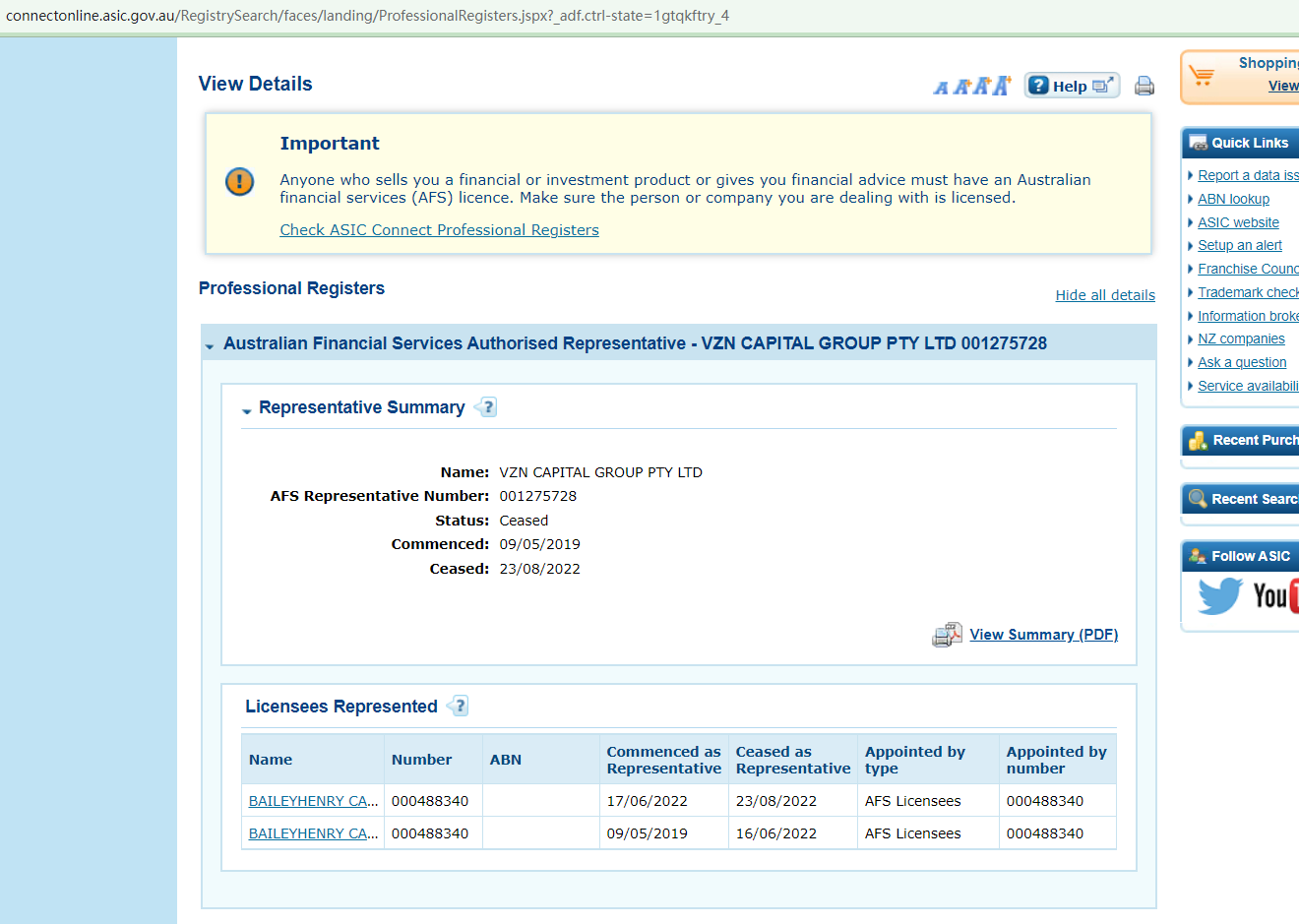Open View Summary (PDF) link
The image size is (1299, 924).
(x=1043, y=635)
